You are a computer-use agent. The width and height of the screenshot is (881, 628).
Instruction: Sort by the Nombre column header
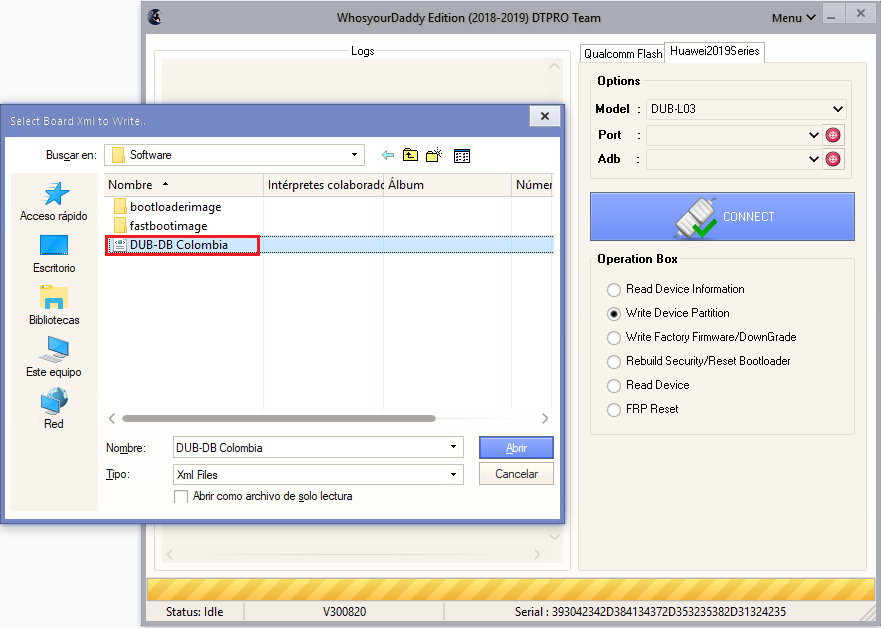pyautogui.click(x=184, y=185)
